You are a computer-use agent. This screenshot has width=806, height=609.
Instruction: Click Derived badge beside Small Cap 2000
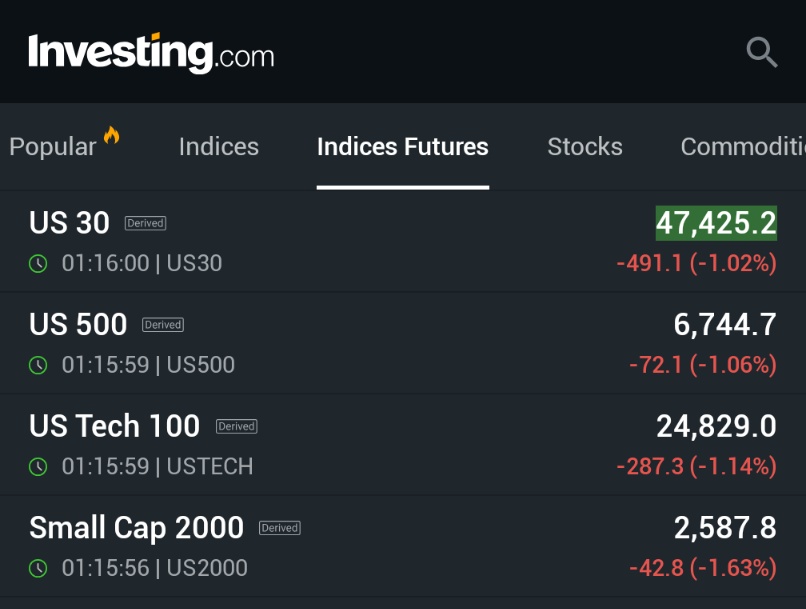click(x=280, y=528)
